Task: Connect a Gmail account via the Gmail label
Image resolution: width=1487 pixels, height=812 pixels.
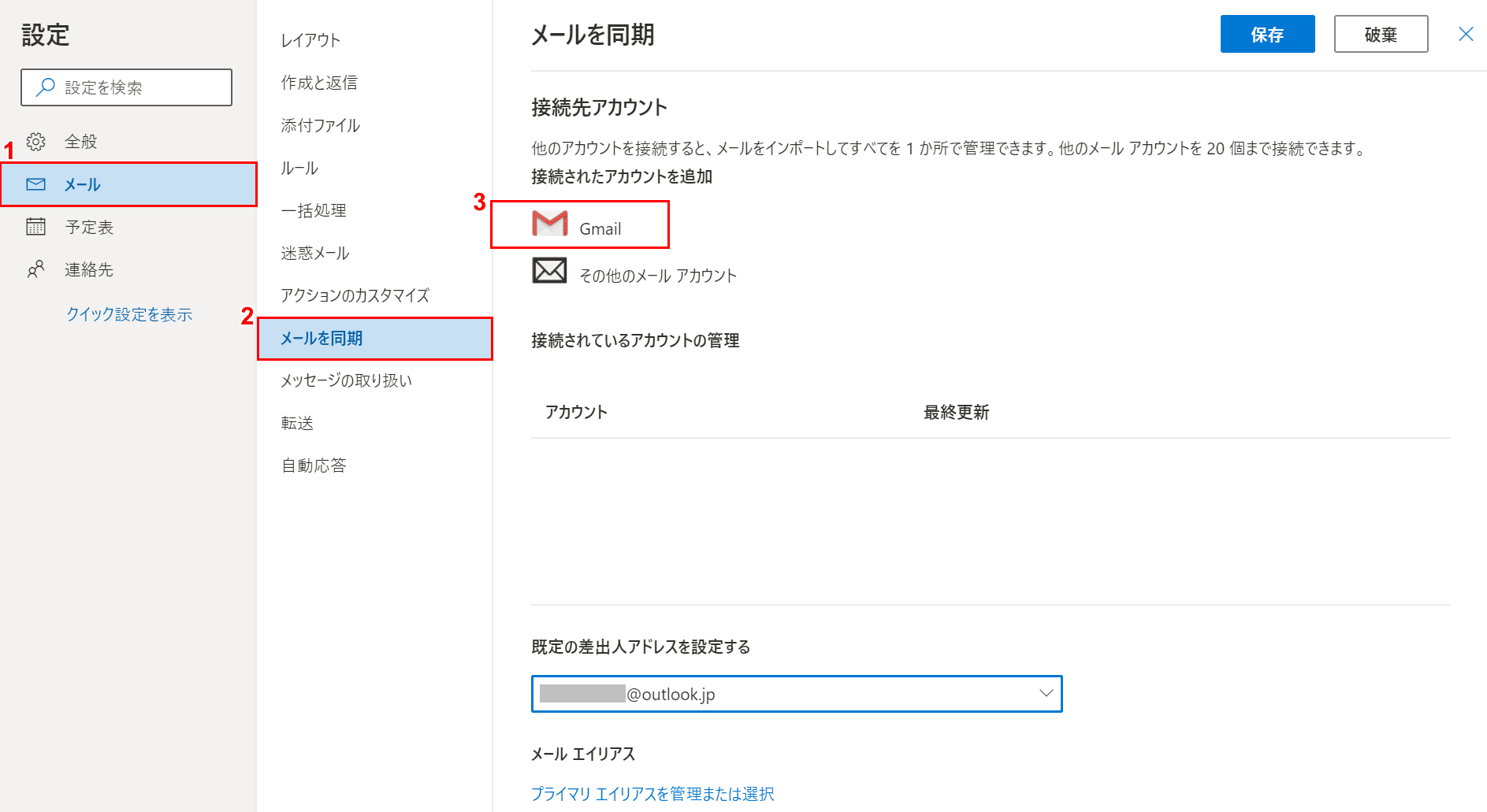Action: (600, 228)
